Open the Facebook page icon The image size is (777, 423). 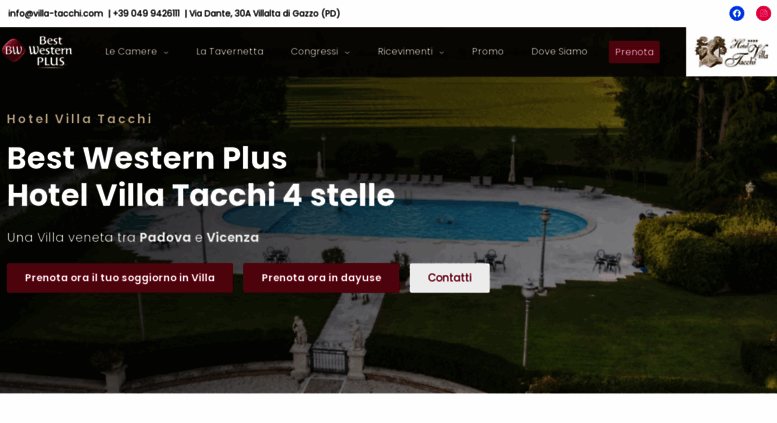coord(737,13)
